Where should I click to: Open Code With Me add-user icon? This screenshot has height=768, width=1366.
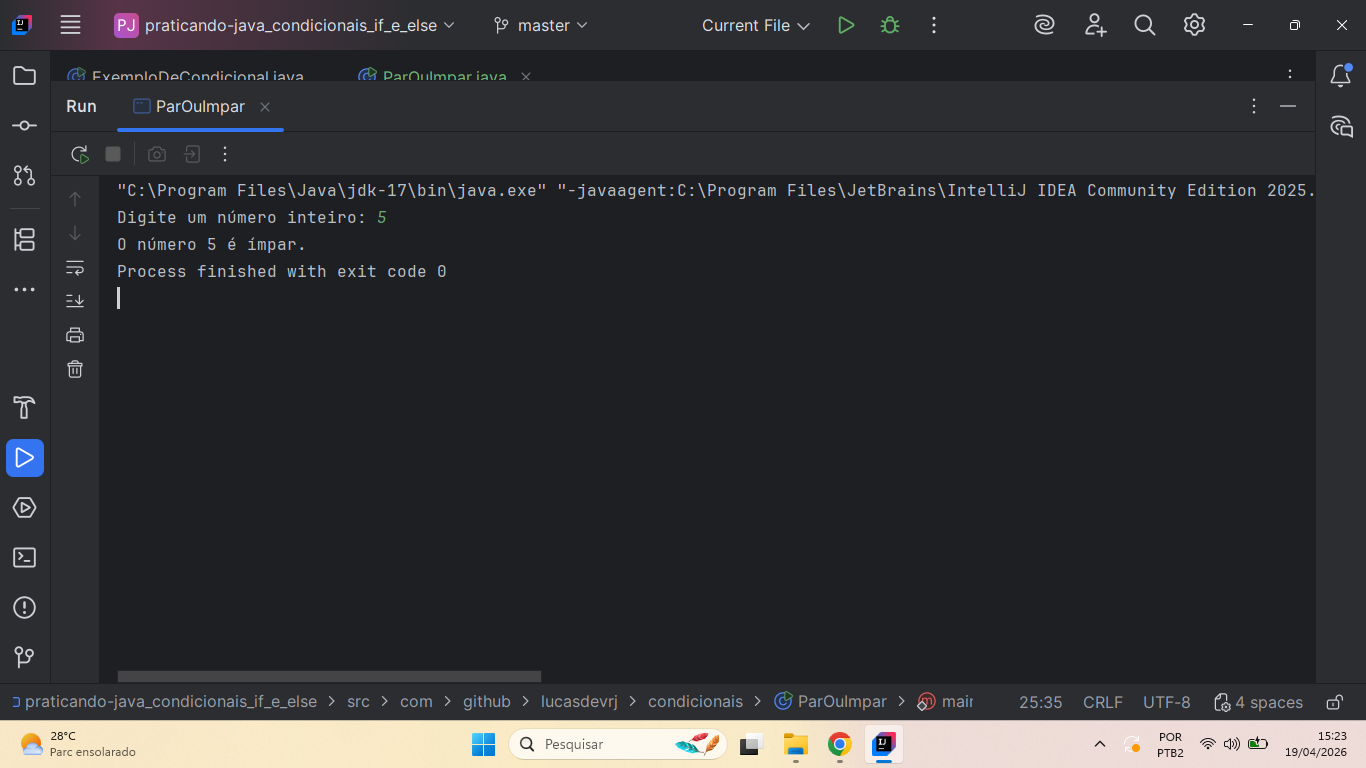point(1096,25)
